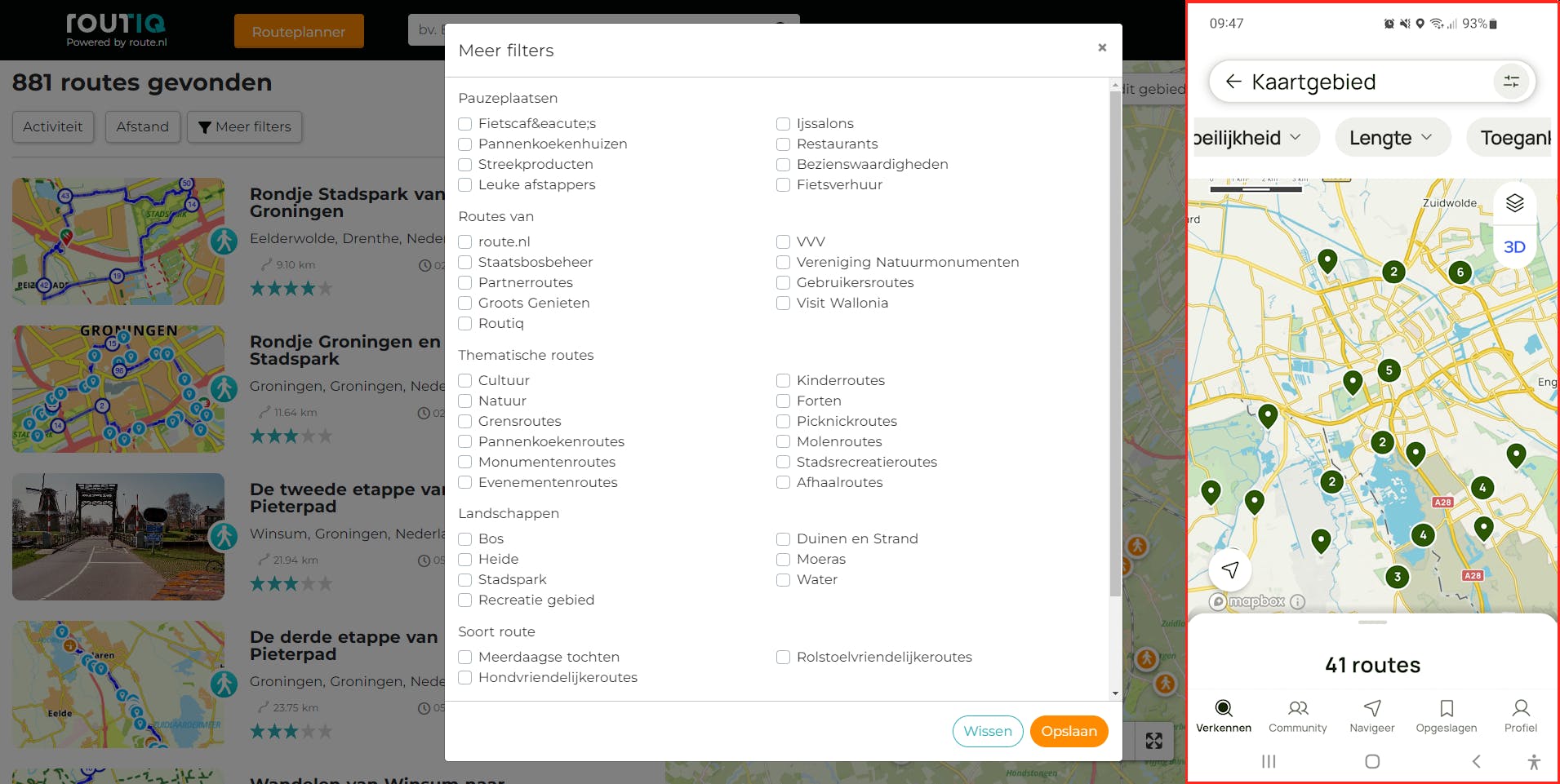Check the Natuur thematic route checkbox

click(465, 401)
